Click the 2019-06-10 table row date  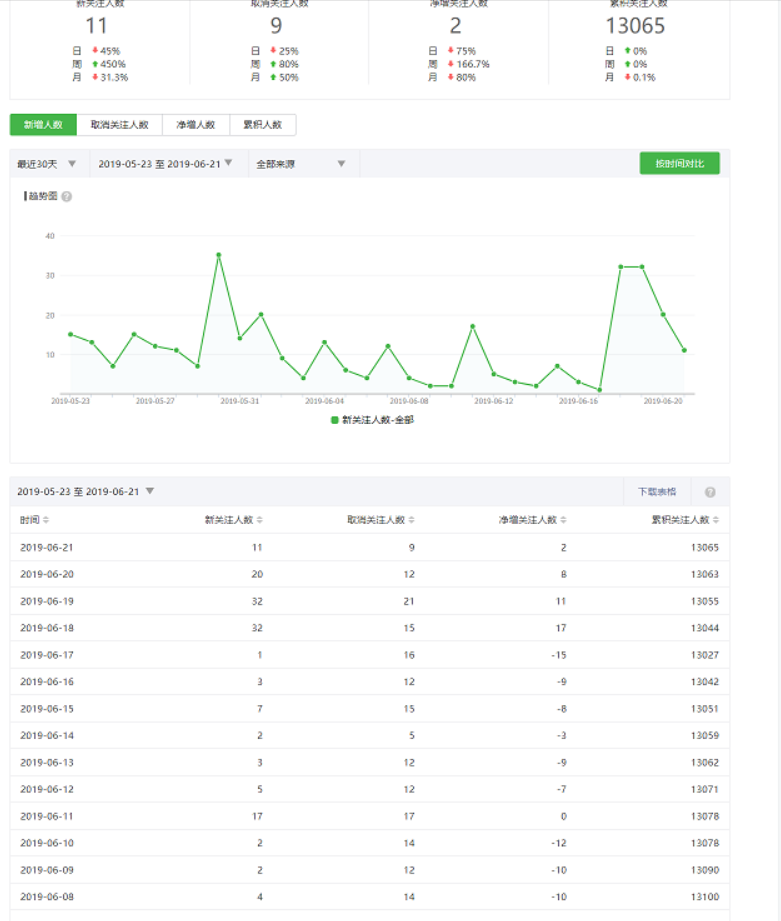pyautogui.click(x=47, y=843)
